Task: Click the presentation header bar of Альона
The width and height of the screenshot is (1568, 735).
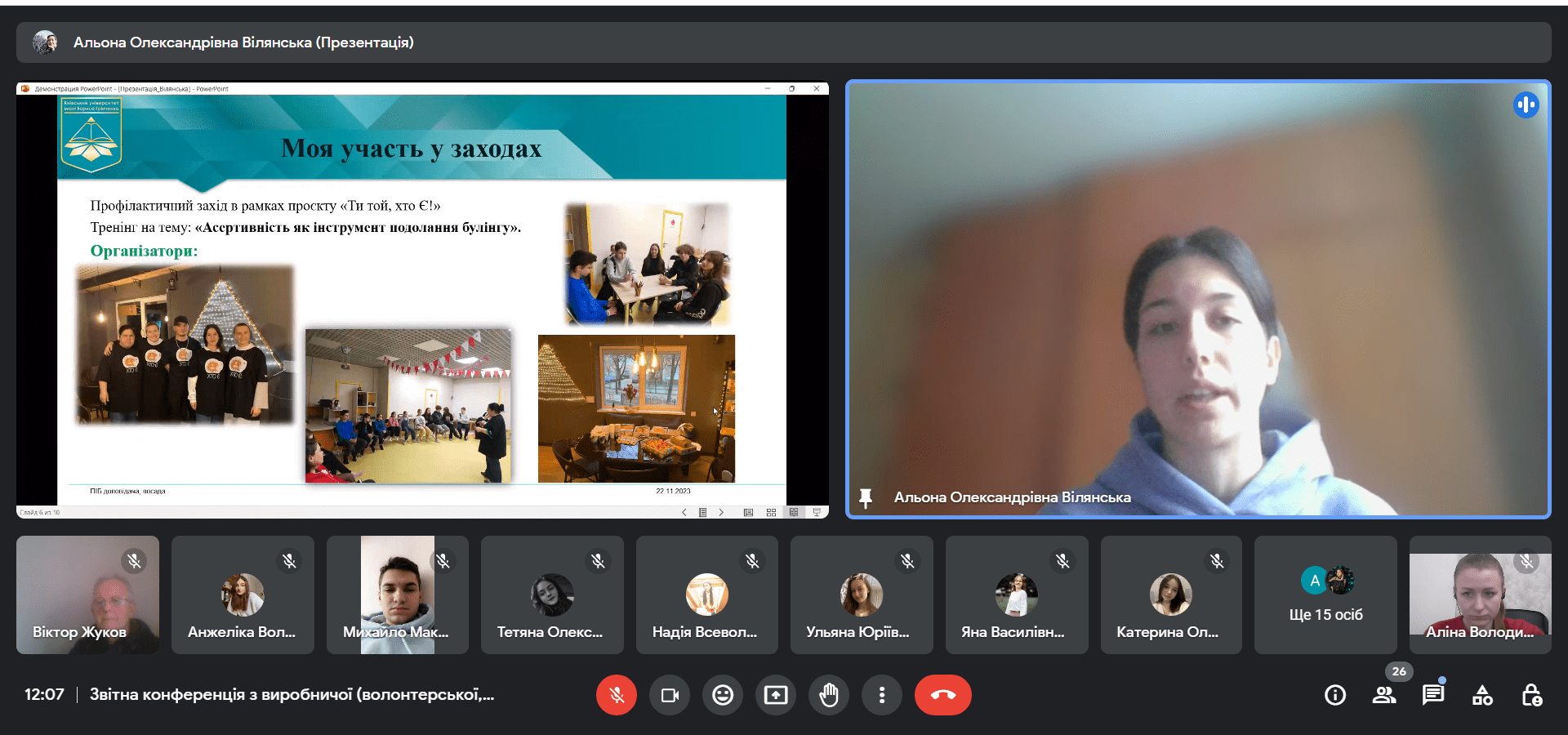Action: 783,42
